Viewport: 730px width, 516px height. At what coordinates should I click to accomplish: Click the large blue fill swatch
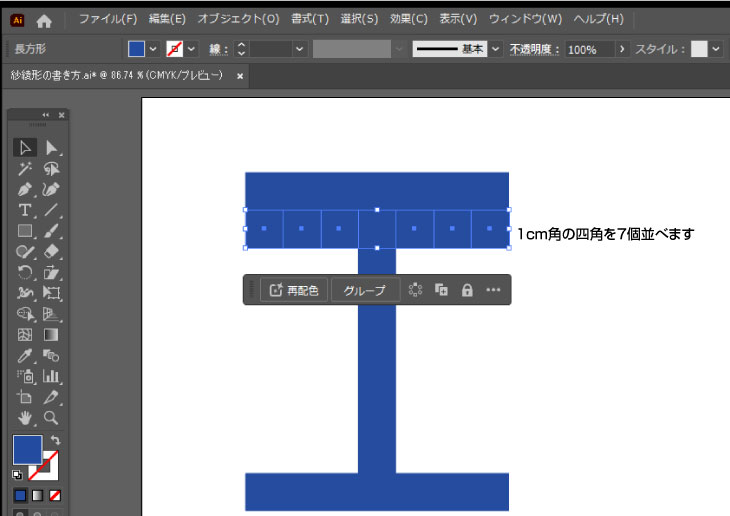pyautogui.click(x=27, y=449)
